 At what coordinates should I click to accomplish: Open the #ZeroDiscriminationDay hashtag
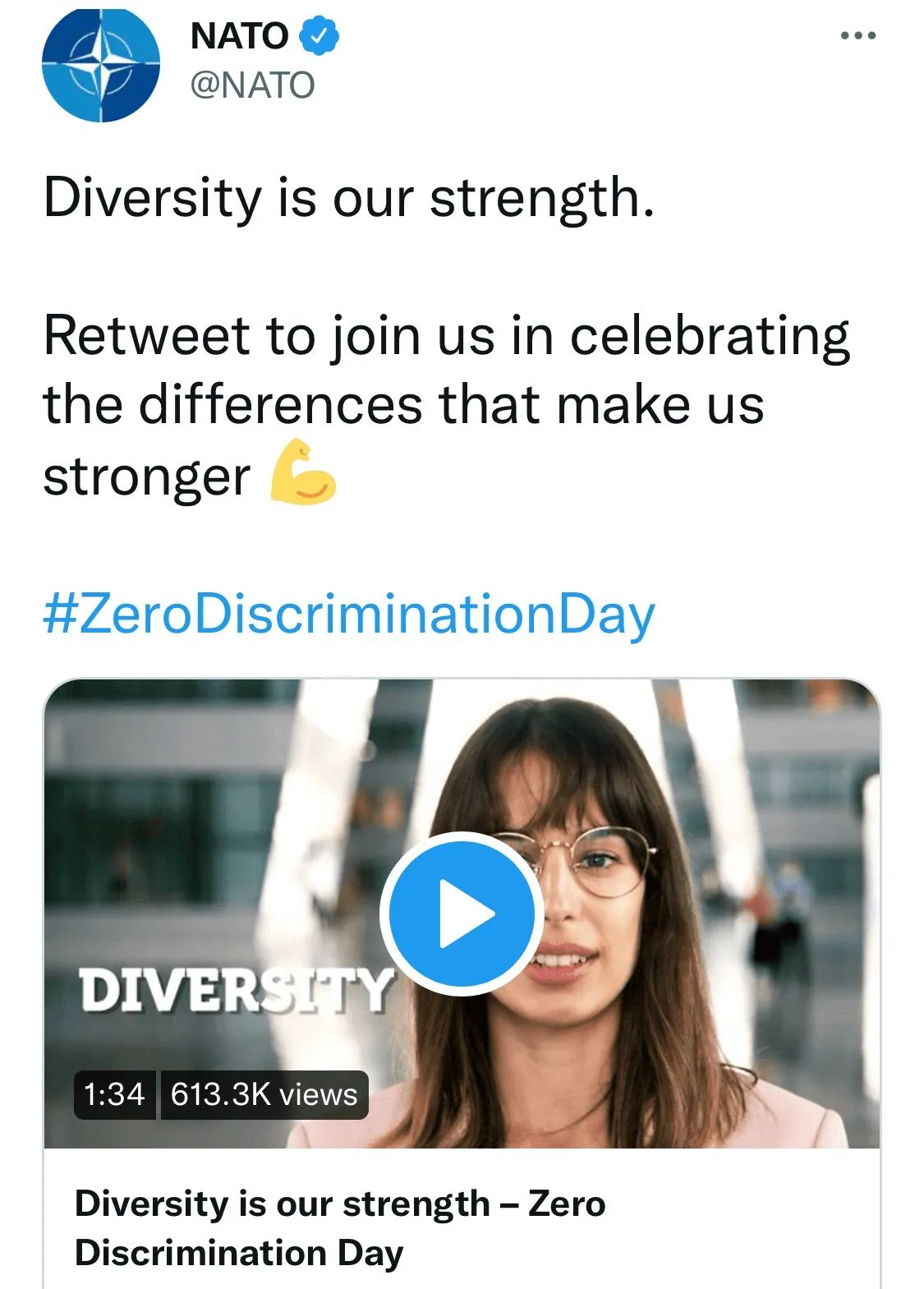click(349, 614)
